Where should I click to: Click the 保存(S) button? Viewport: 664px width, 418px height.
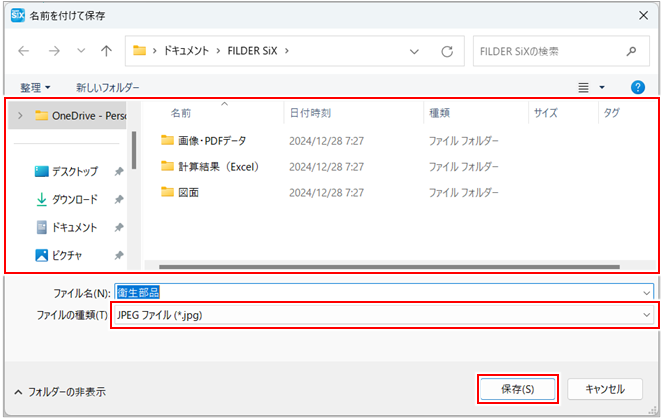tap(515, 388)
